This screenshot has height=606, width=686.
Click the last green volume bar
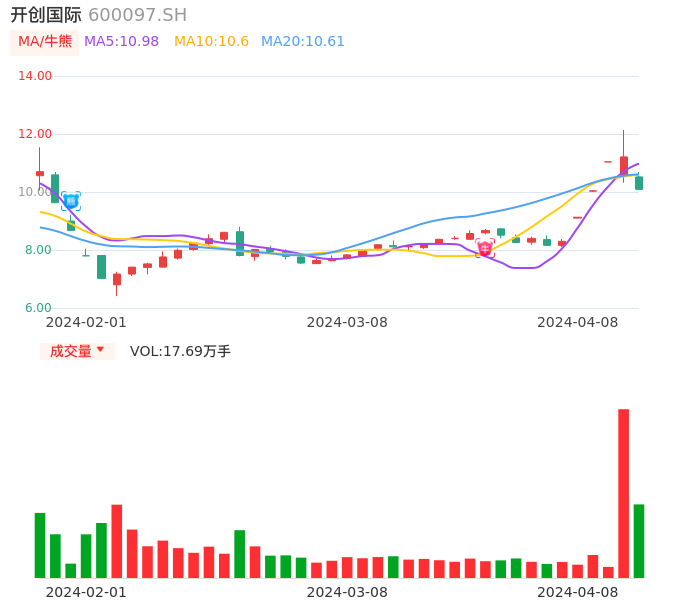tap(639, 541)
